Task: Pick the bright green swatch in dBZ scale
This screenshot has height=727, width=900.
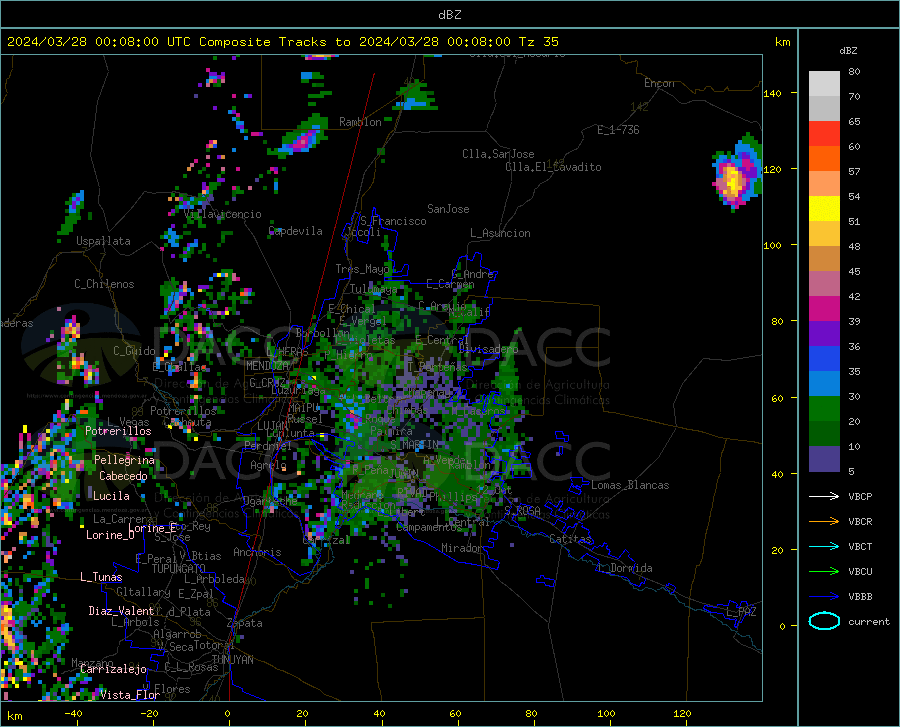Action: point(824,409)
